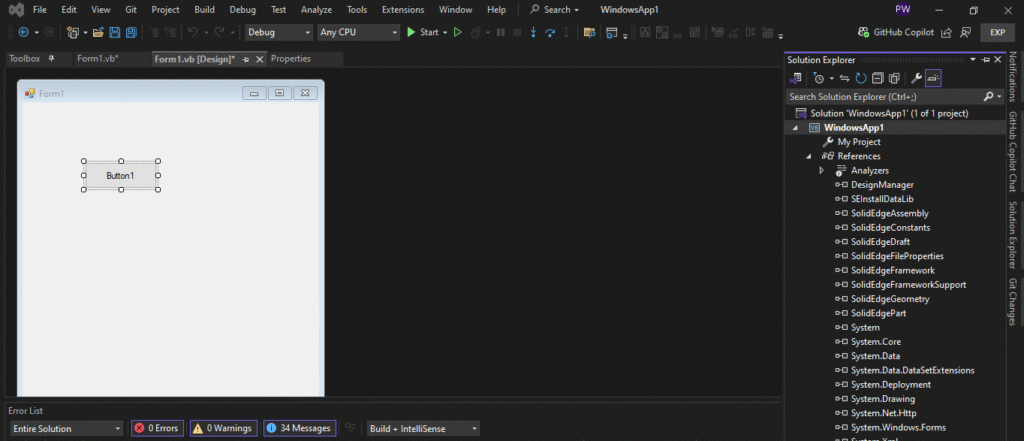Toggle the 34 Messages filter
Viewport: 1024px width, 441px height.
coord(299,428)
